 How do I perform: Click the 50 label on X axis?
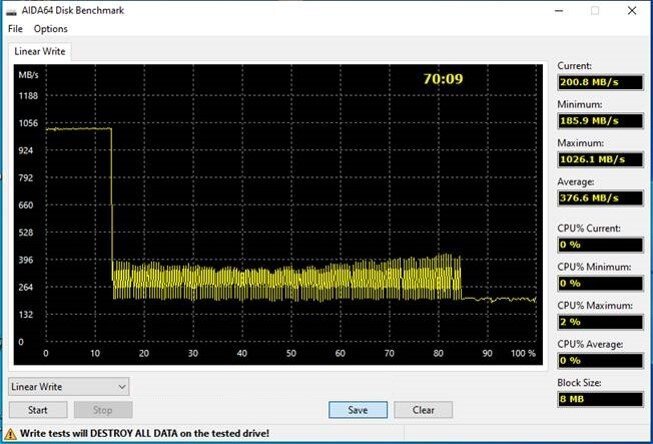291,354
